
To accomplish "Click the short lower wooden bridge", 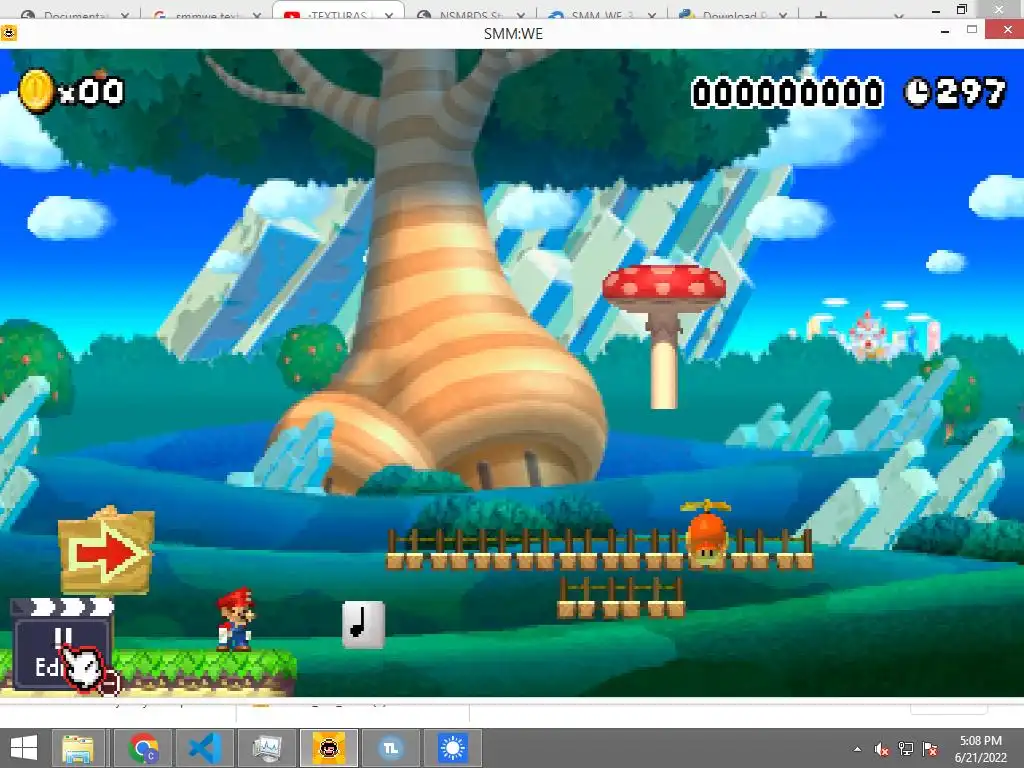I will pos(621,599).
